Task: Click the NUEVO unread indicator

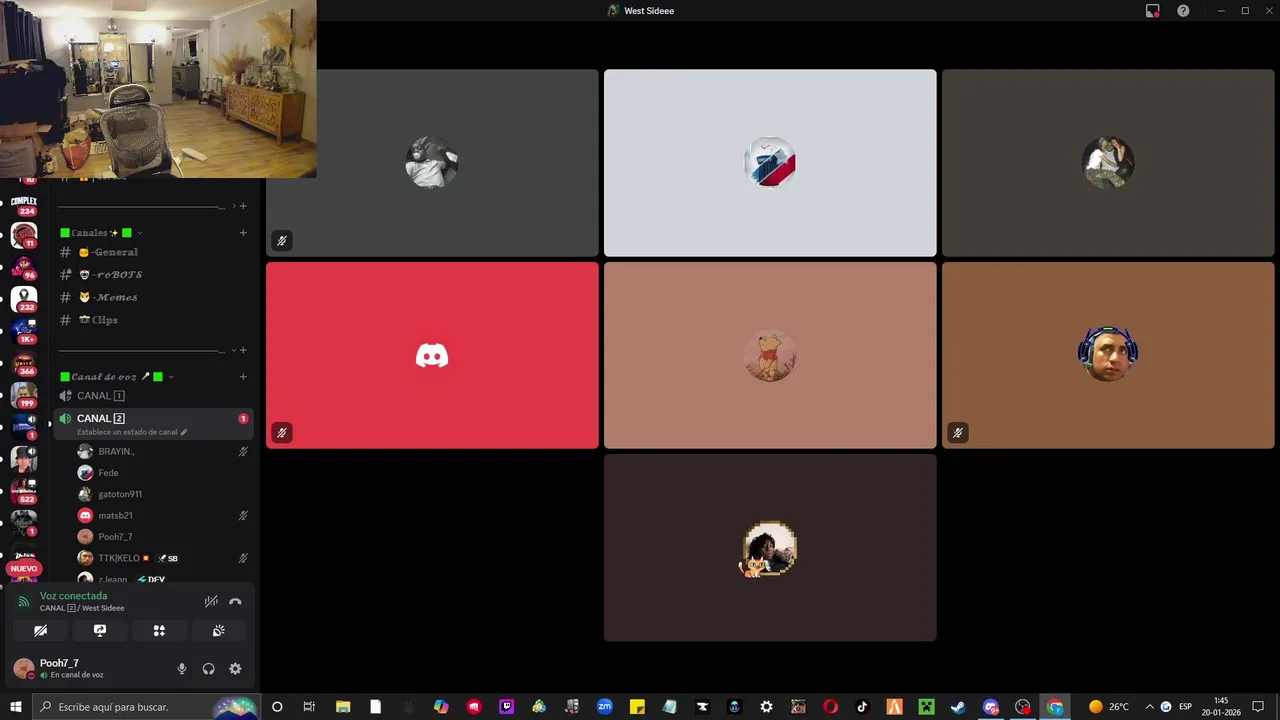Action: point(24,568)
